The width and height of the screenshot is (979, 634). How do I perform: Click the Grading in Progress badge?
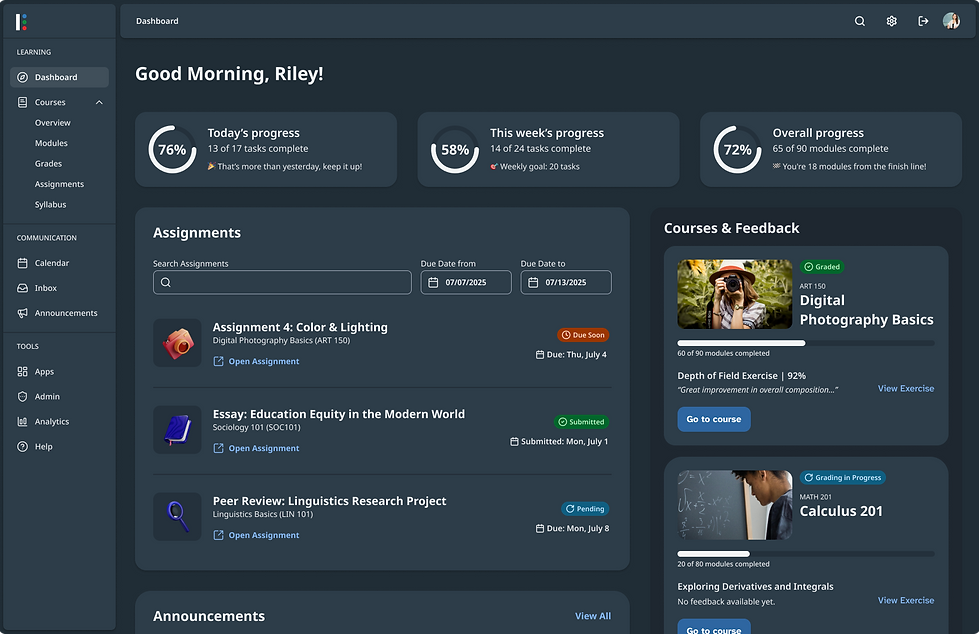[842, 477]
